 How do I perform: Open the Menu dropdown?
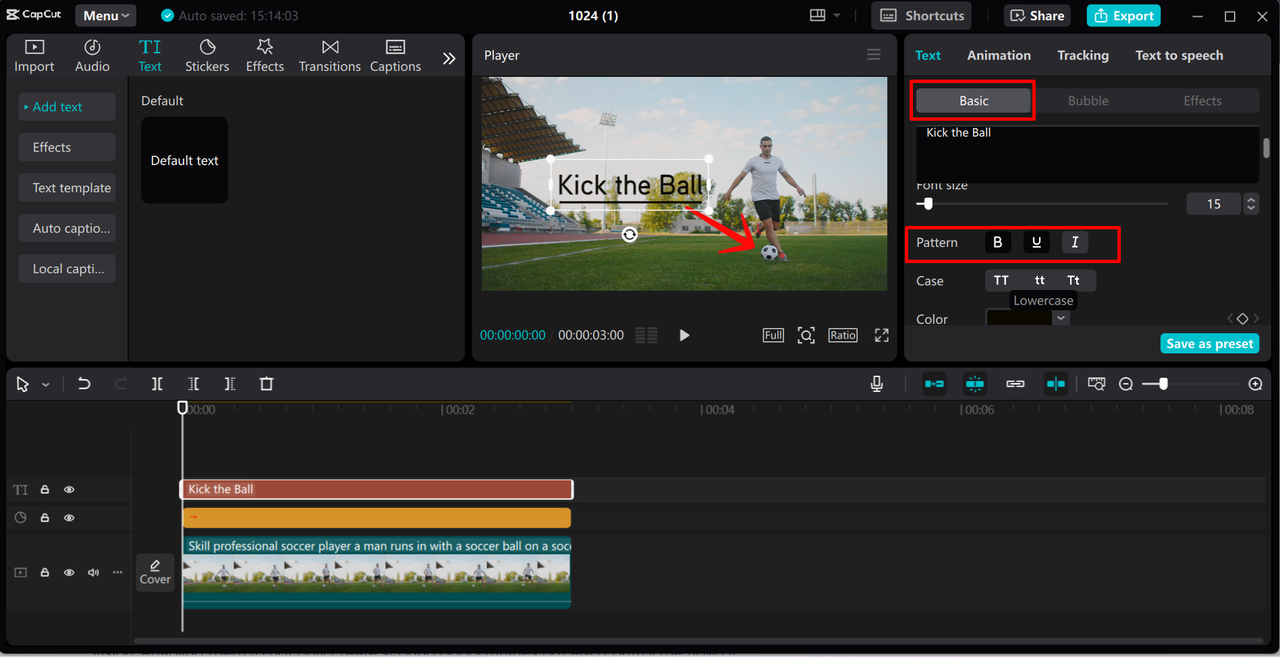point(106,16)
